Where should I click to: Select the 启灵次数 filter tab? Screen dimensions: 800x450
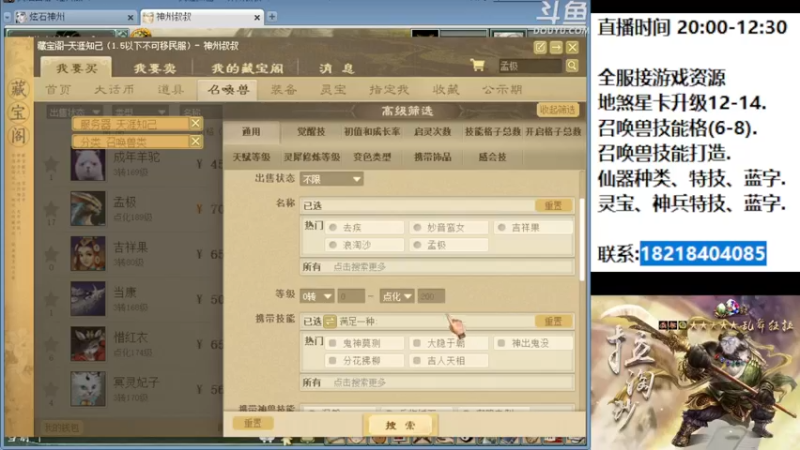(433, 132)
